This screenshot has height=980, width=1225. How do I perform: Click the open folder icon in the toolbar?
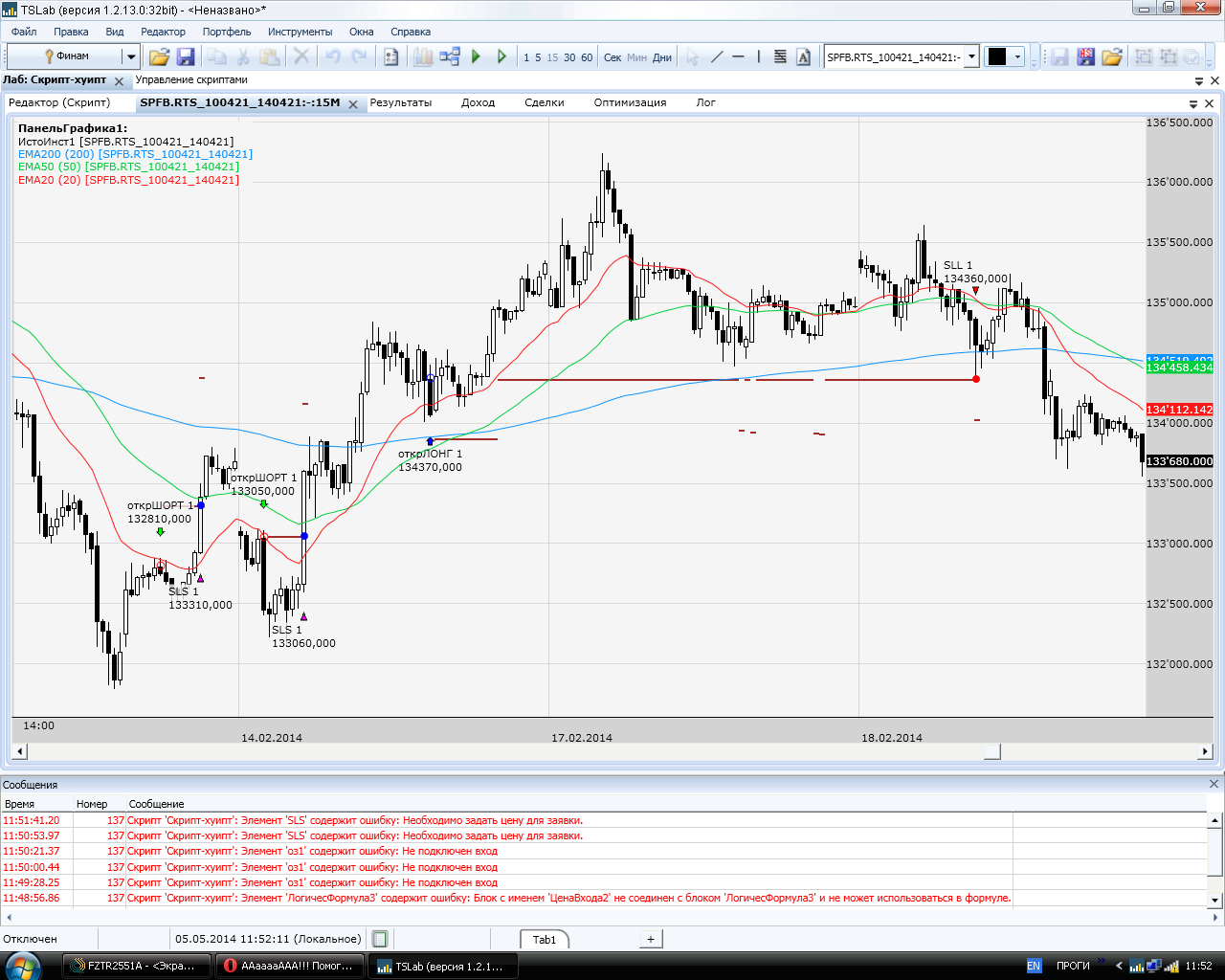(x=159, y=57)
